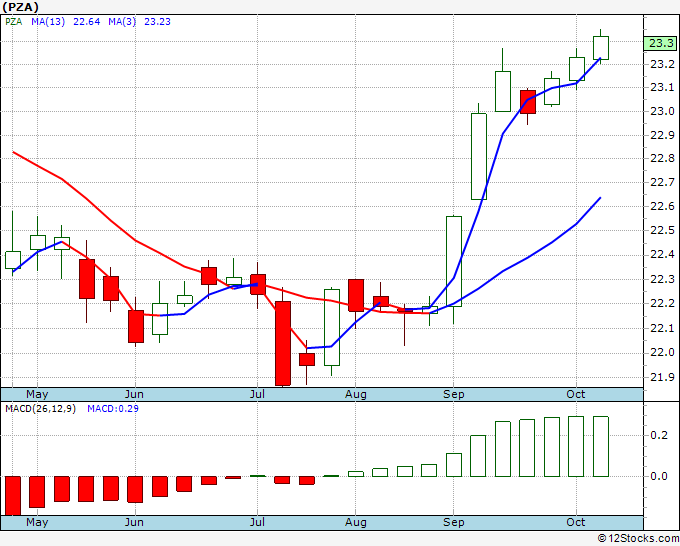Click the (PZA) chart title
Viewport: 680px width, 546px height.
pyautogui.click(x=20, y=7)
